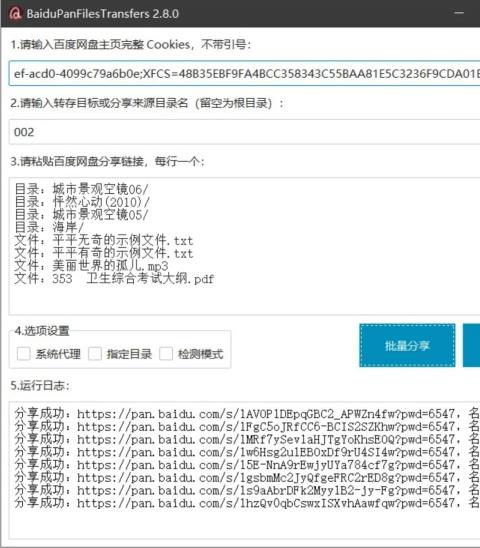This screenshot has height=548, width=480.
Task: Select the line 目录：海岸/
Action: tap(49, 227)
